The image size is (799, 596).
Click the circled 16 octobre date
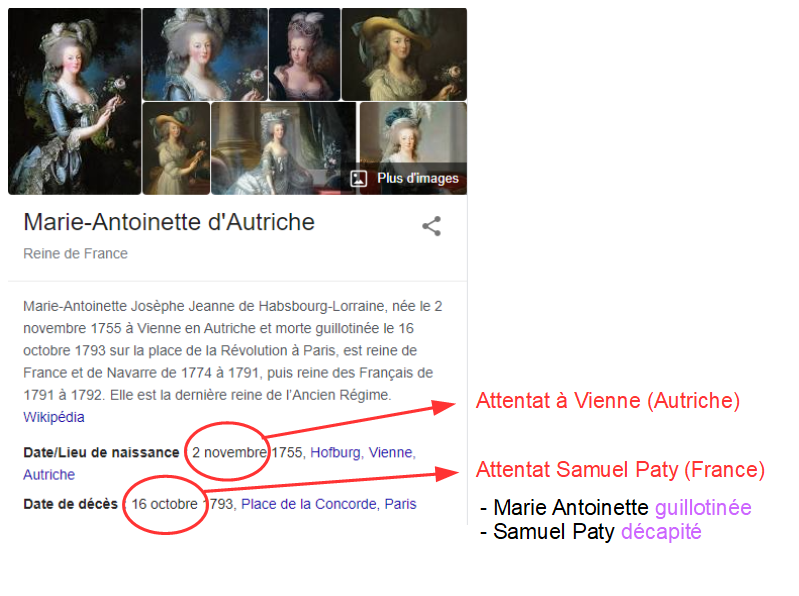tap(165, 504)
